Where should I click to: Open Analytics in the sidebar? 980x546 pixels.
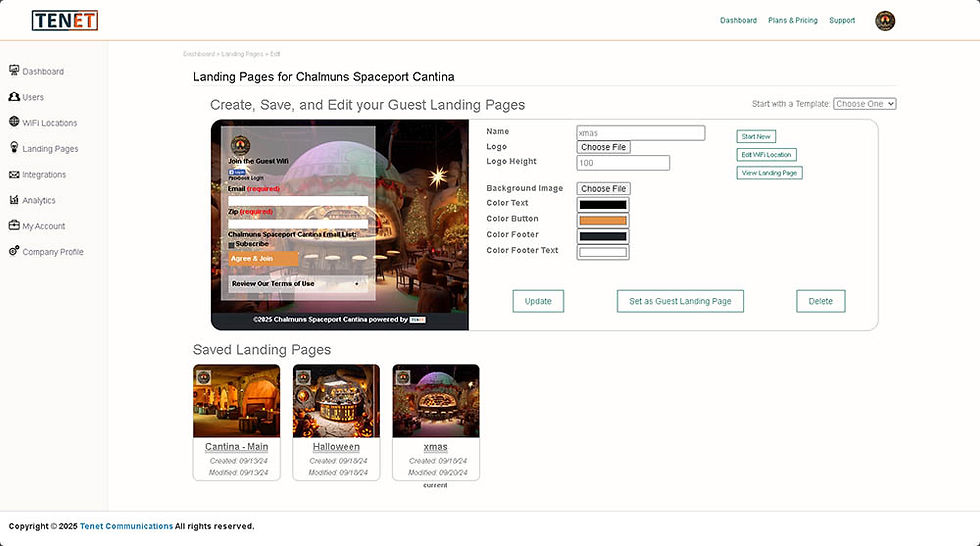coord(39,201)
